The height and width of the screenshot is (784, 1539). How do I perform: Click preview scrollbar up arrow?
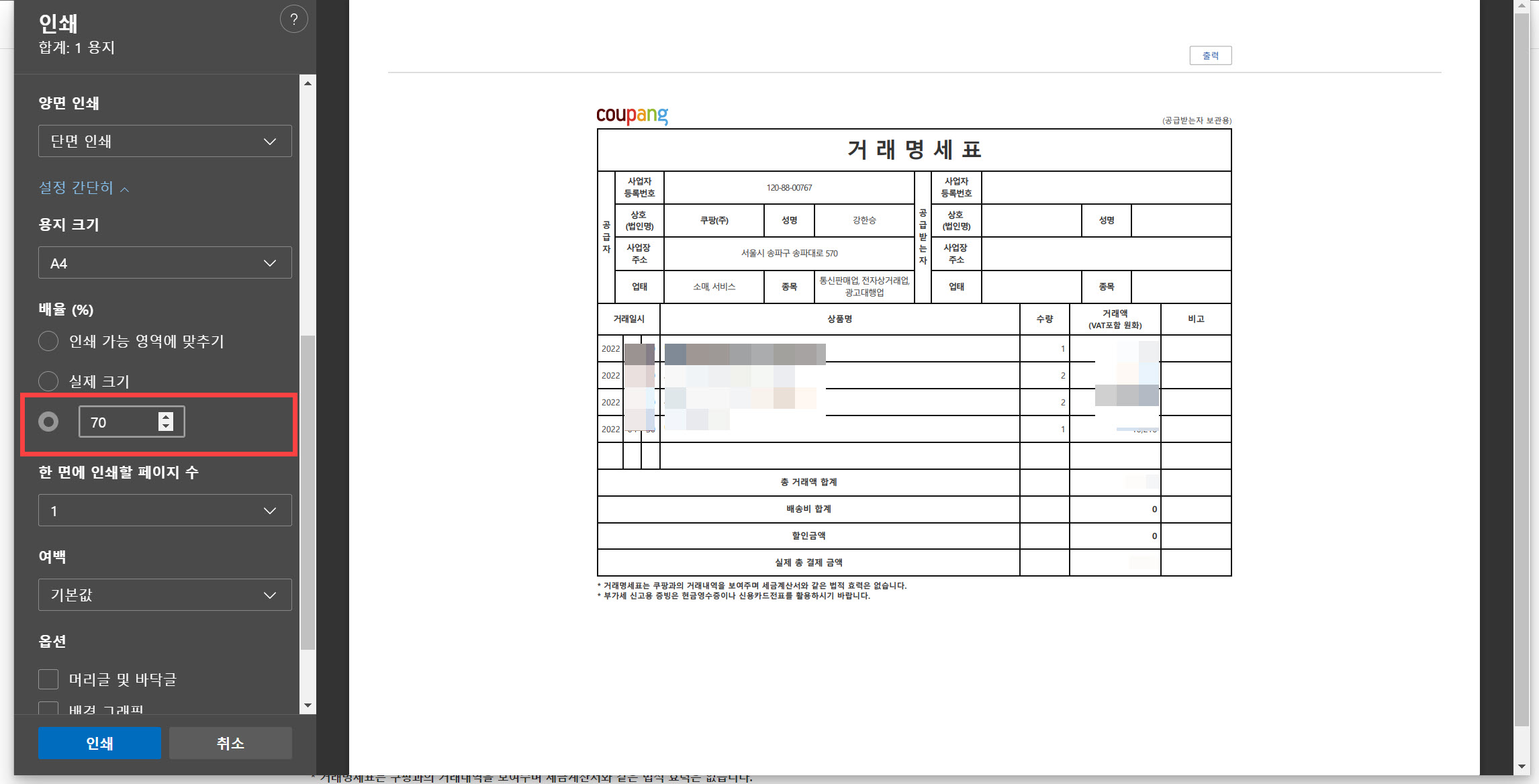coord(1521,5)
